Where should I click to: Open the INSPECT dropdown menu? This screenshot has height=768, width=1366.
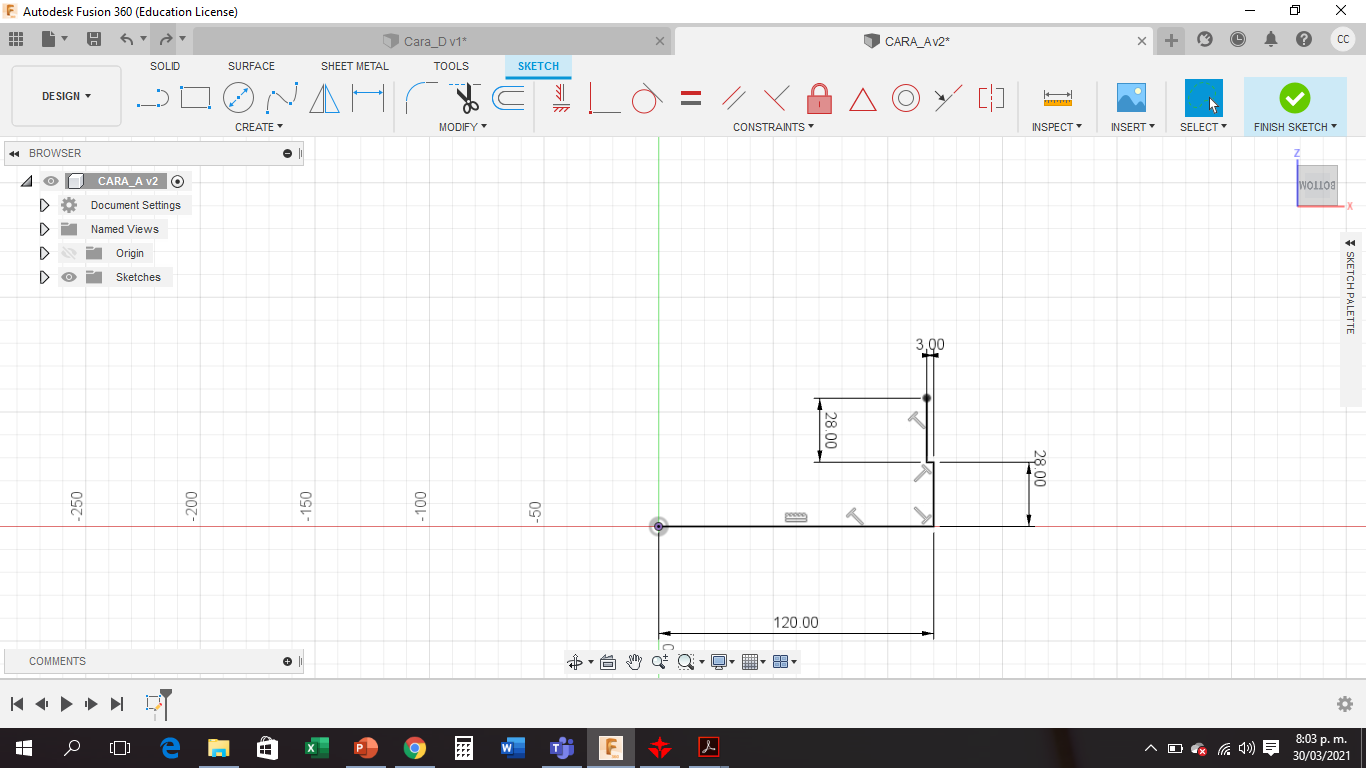pos(1057,127)
